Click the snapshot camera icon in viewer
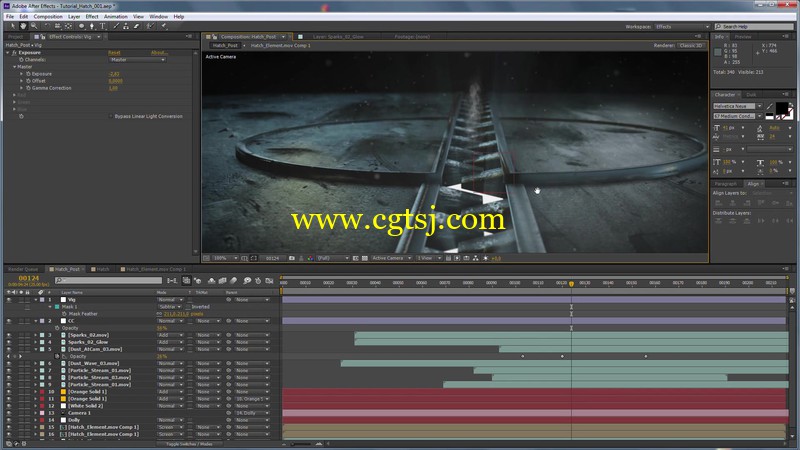This screenshot has height=450, width=800. (x=292, y=258)
